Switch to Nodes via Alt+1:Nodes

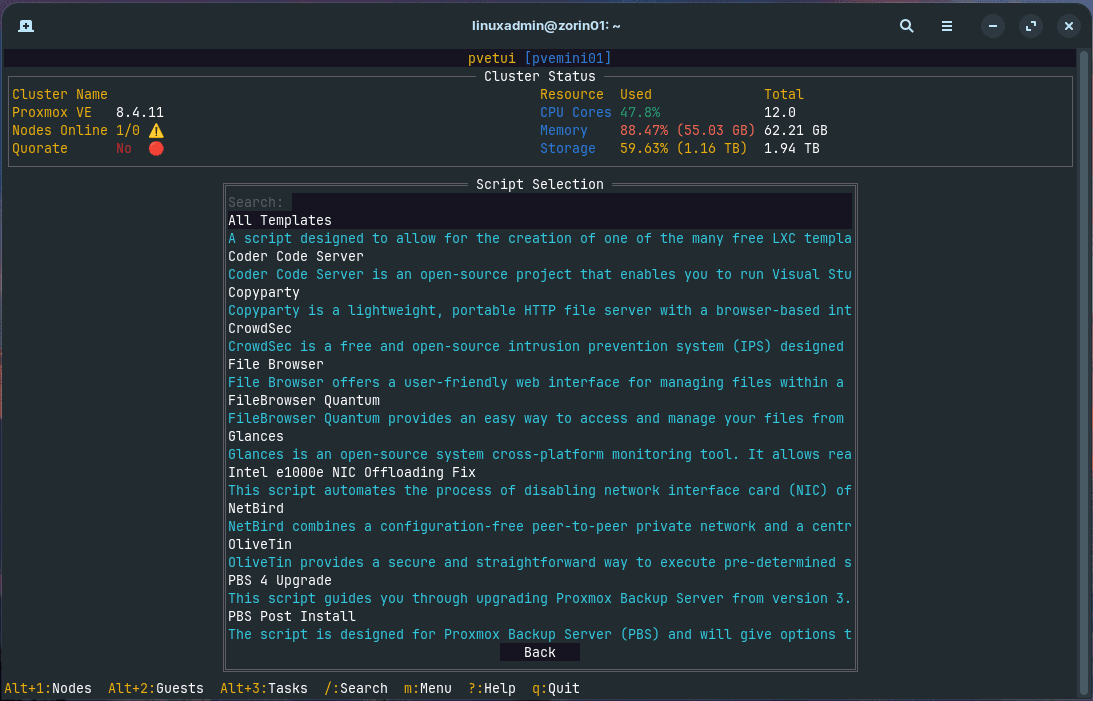[46, 688]
